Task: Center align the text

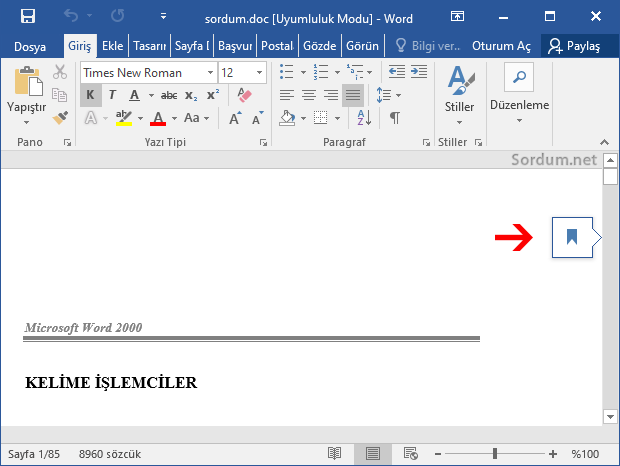Action: click(309, 95)
